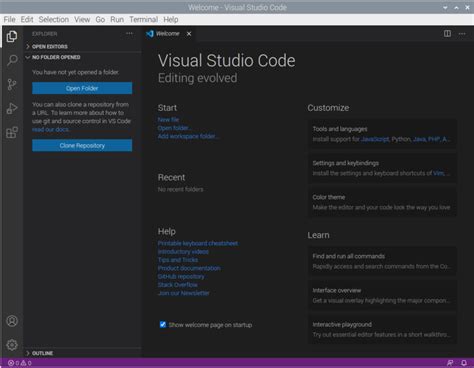Open the Manage gear icon
This screenshot has width=474, height=368.
(12, 345)
